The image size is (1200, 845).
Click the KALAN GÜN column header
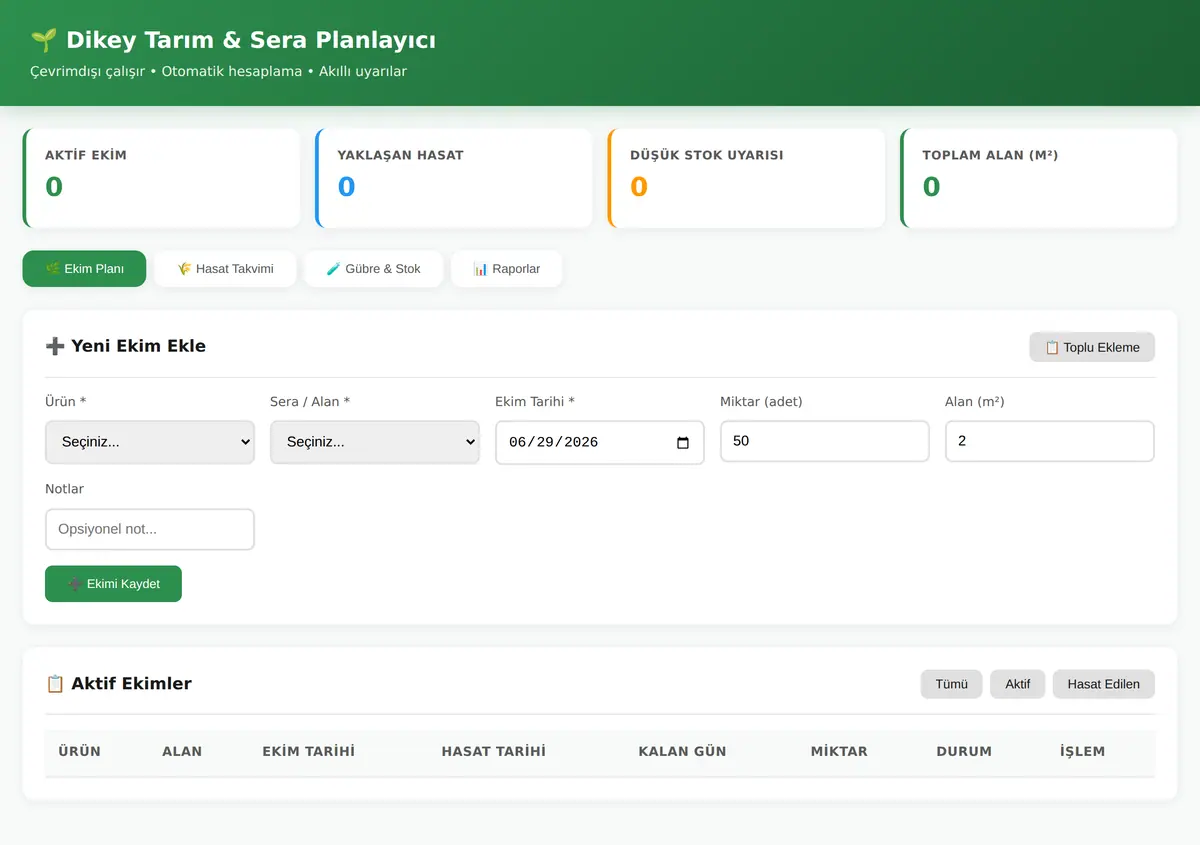pyautogui.click(x=682, y=751)
